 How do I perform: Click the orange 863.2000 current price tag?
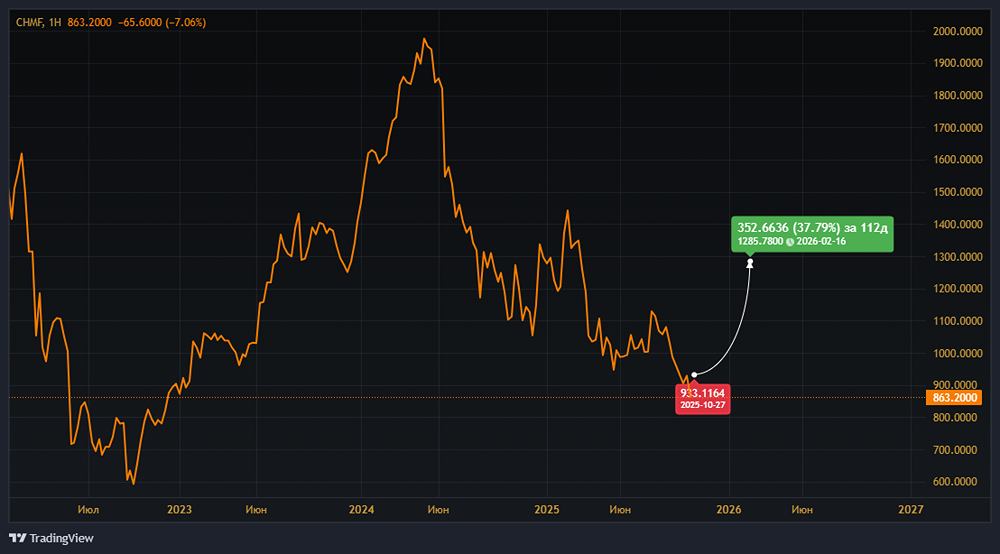click(x=954, y=398)
